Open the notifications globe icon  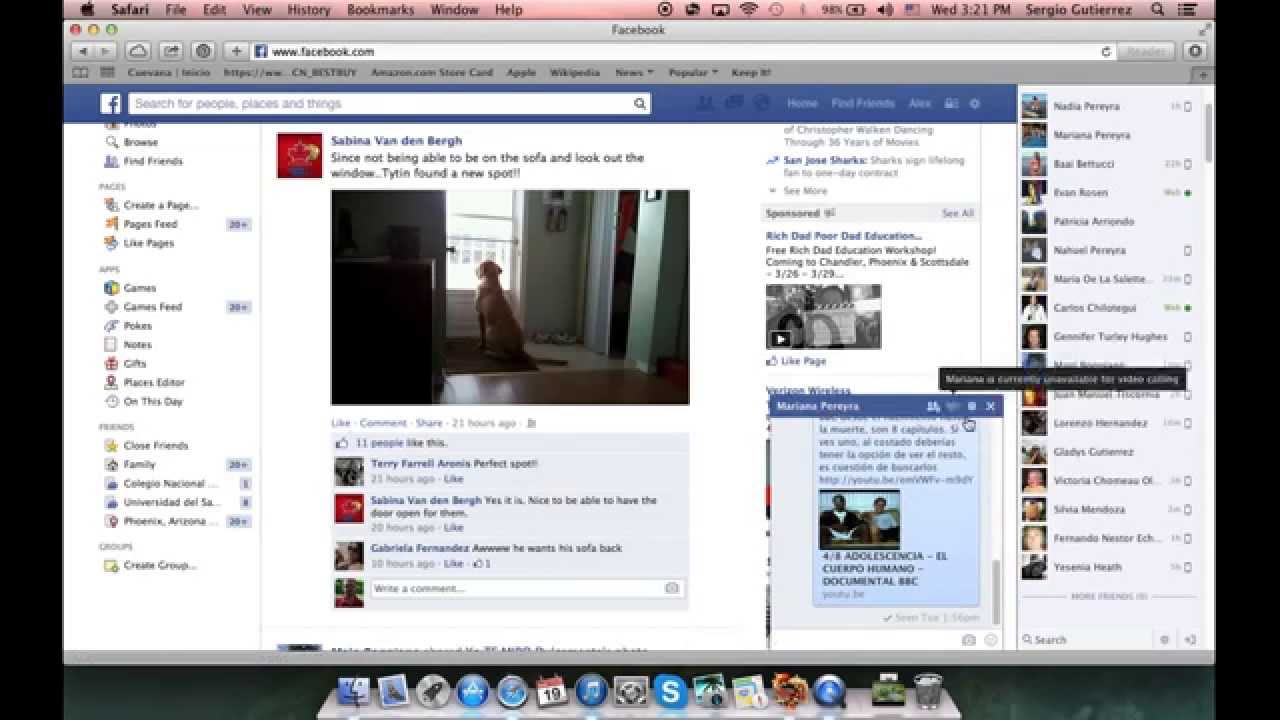pyautogui.click(x=761, y=103)
